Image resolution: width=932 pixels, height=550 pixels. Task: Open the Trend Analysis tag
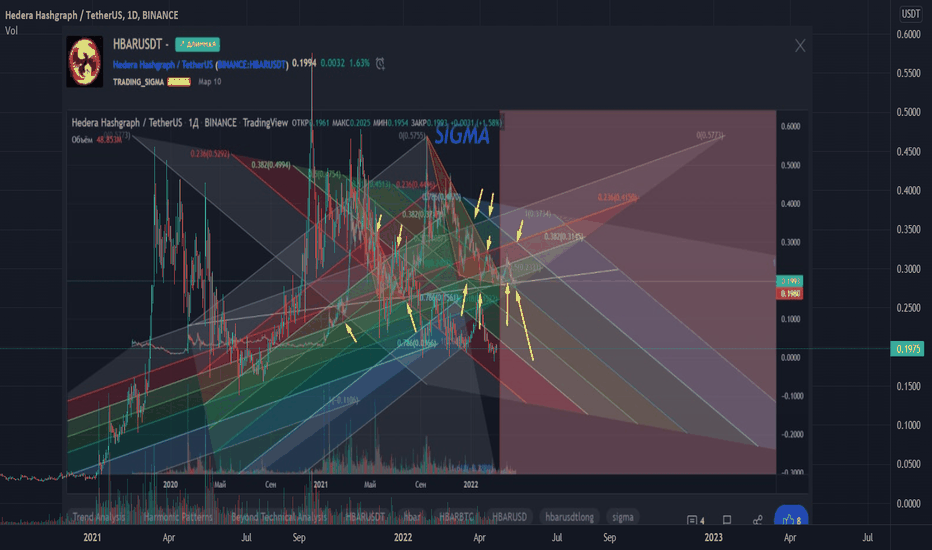click(99, 517)
